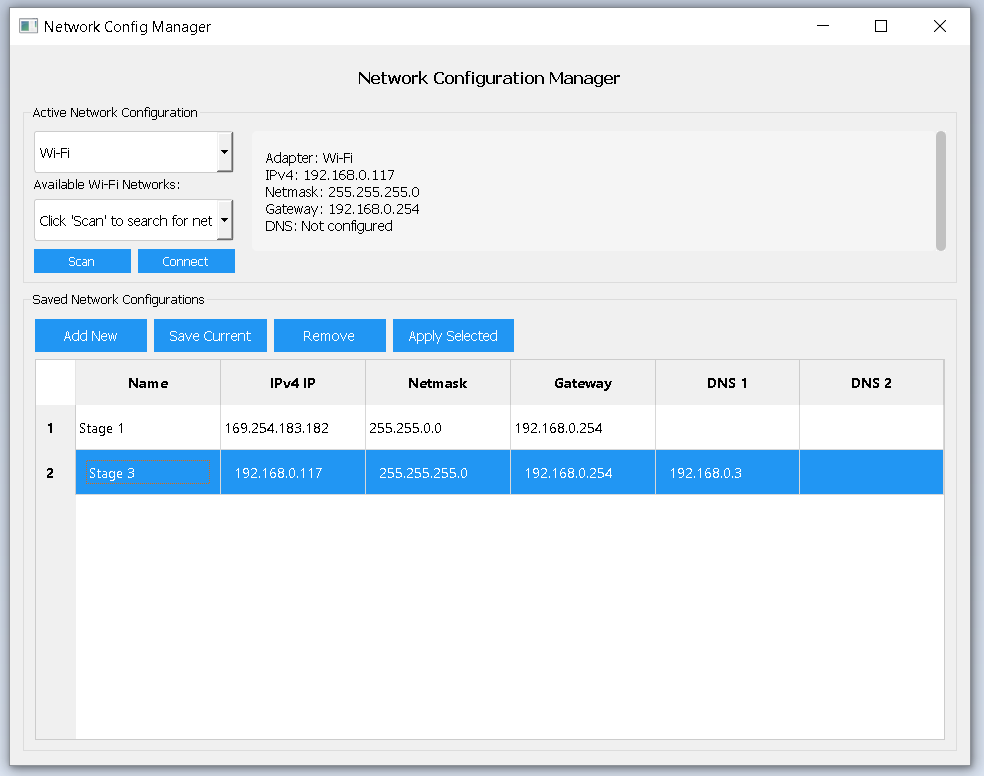984x776 pixels.
Task: Sort by the Name column header
Action: click(148, 383)
